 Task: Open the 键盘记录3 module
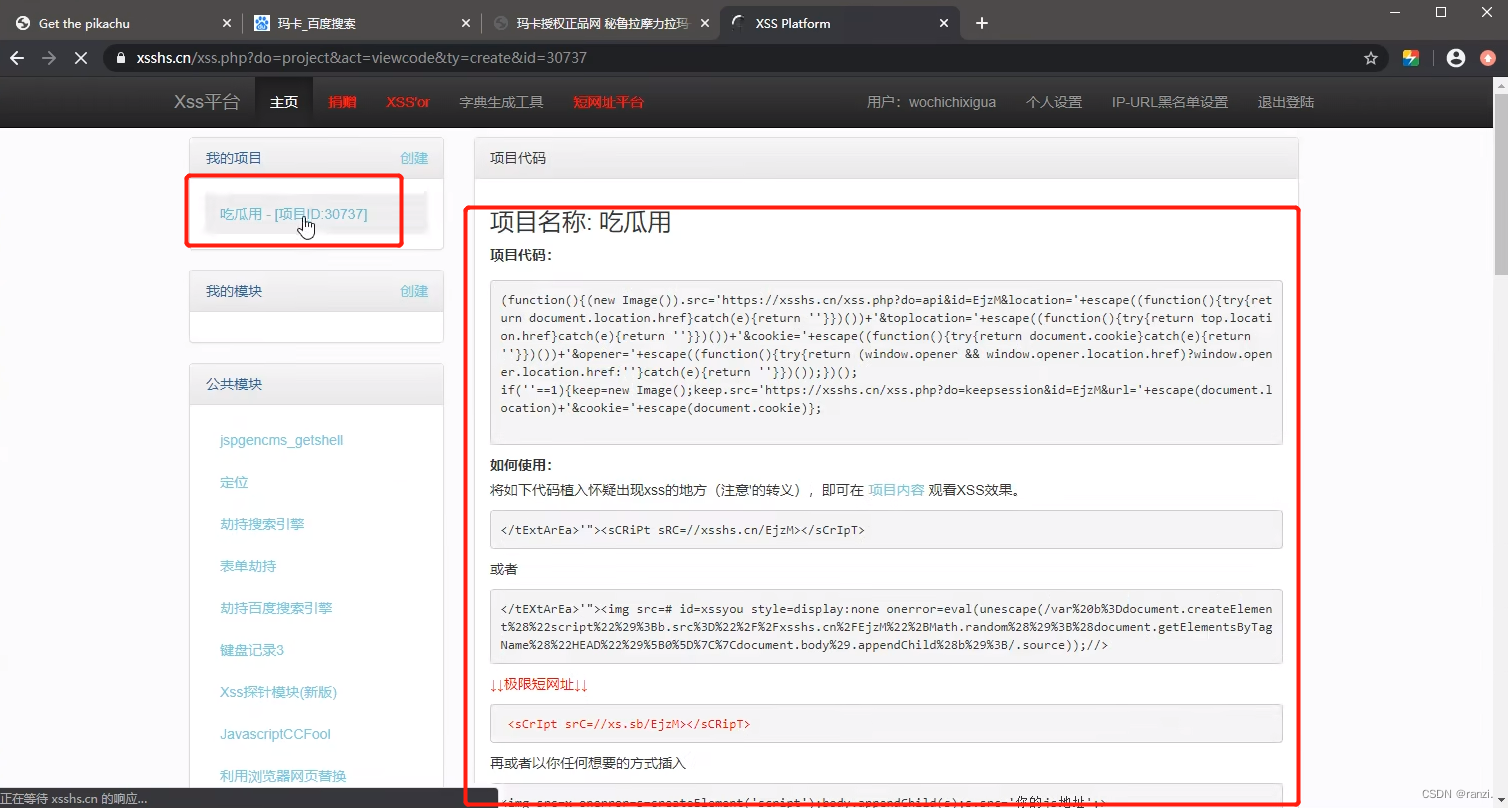point(252,650)
